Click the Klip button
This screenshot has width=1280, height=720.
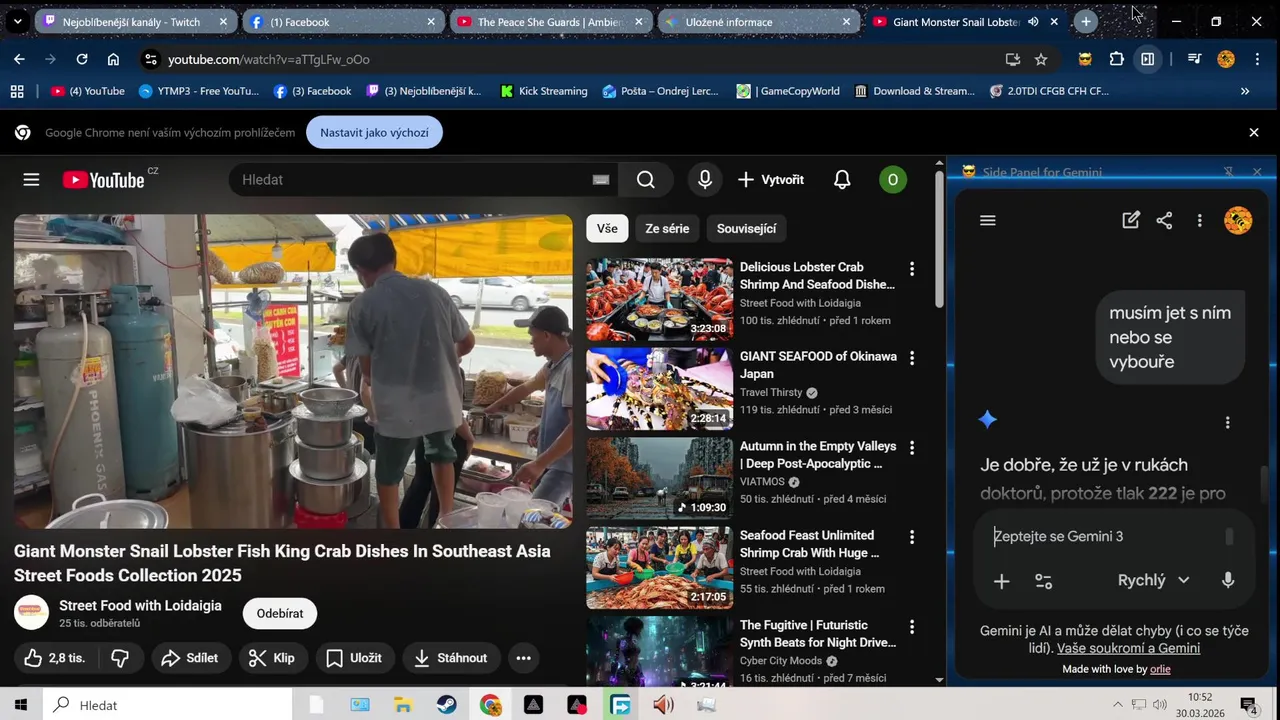pyautogui.click(x=272, y=658)
